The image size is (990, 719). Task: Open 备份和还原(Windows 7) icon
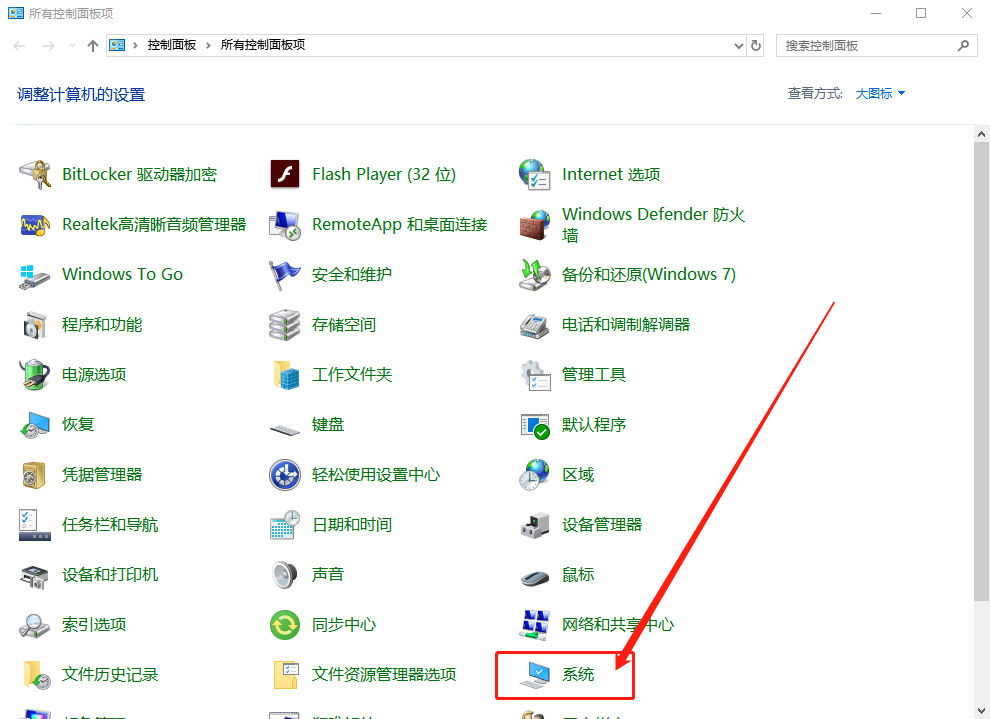tap(535, 275)
